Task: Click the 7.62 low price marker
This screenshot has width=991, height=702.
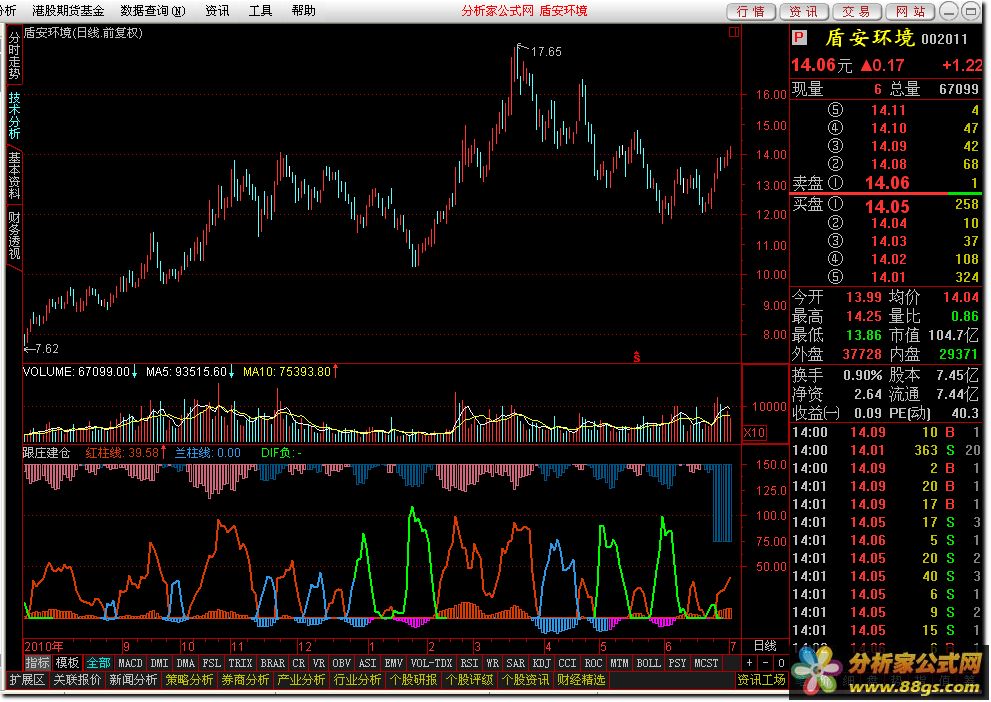Action: (47, 349)
